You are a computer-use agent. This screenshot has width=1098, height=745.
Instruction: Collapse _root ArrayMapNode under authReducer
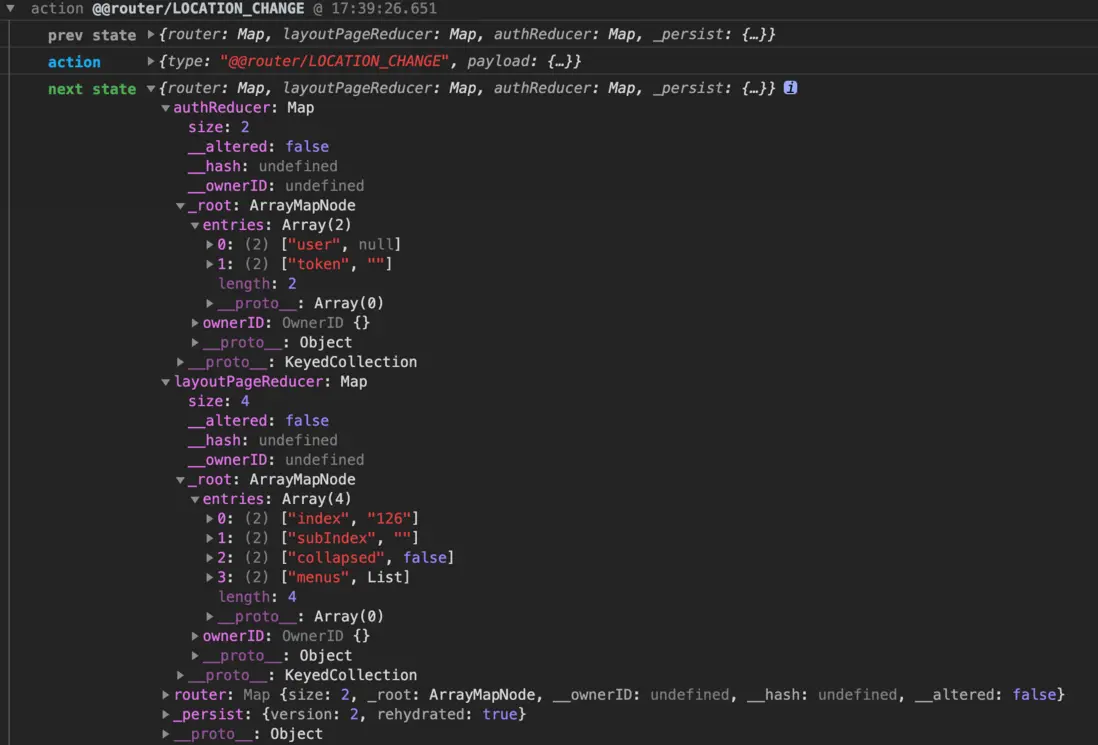coord(181,206)
